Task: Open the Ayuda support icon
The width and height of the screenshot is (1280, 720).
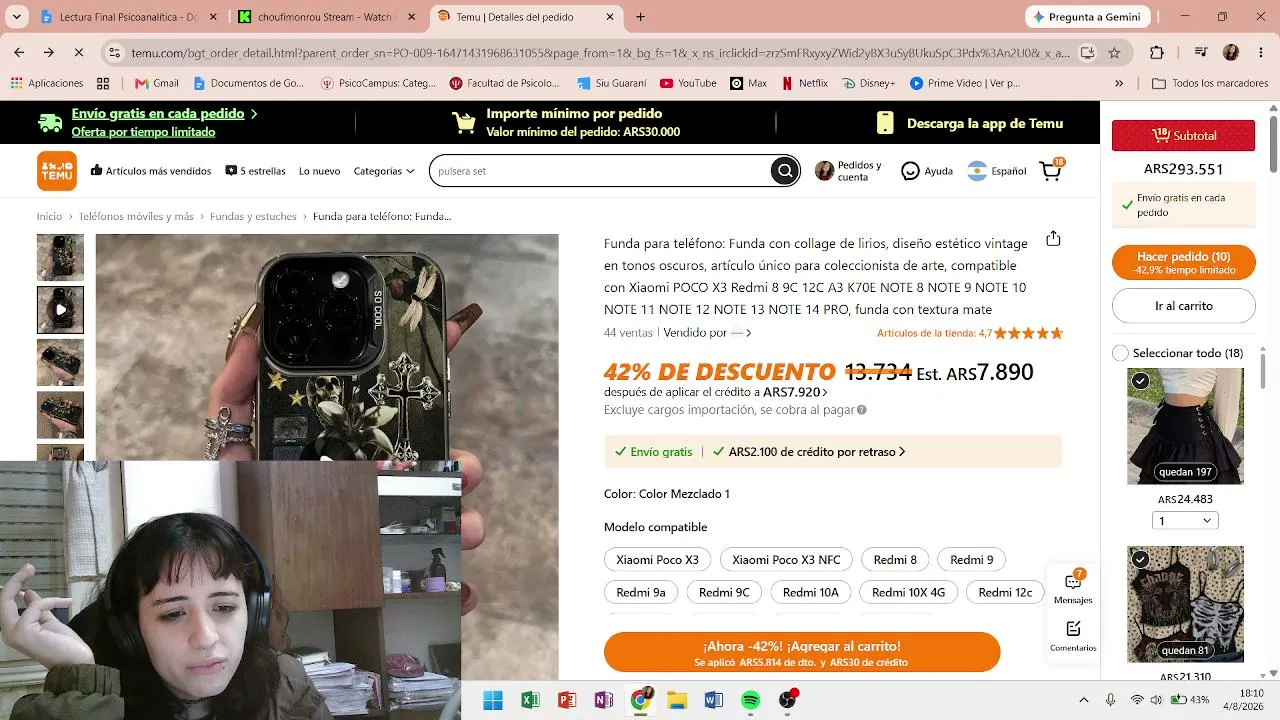Action: (927, 171)
